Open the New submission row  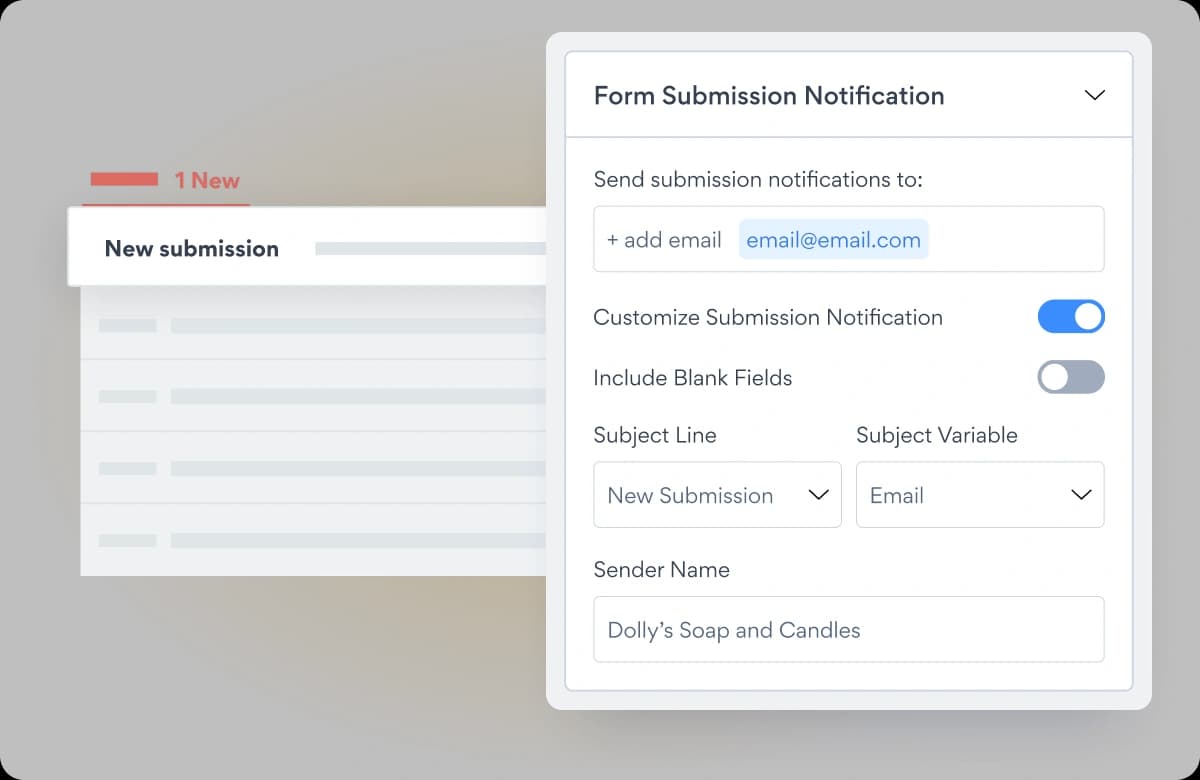[x=308, y=247]
